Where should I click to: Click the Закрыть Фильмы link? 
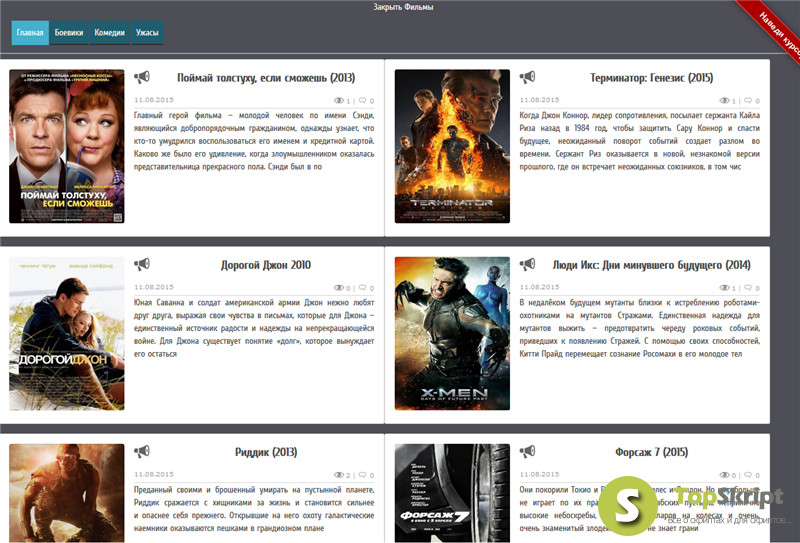[x=403, y=7]
